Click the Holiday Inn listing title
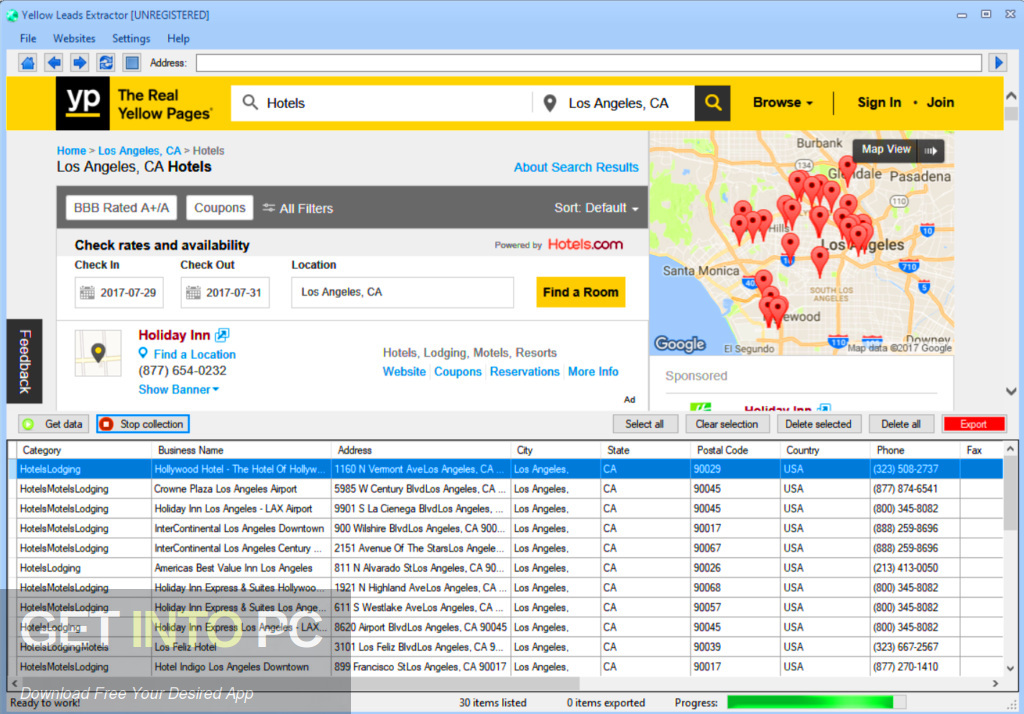Viewport: 1024px width, 714px height. click(174, 335)
